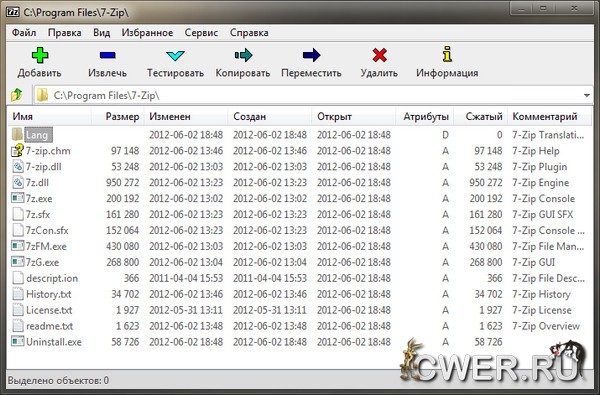
Task: Click the modified date 2011-04-04 15:53
Action: (x=186, y=278)
